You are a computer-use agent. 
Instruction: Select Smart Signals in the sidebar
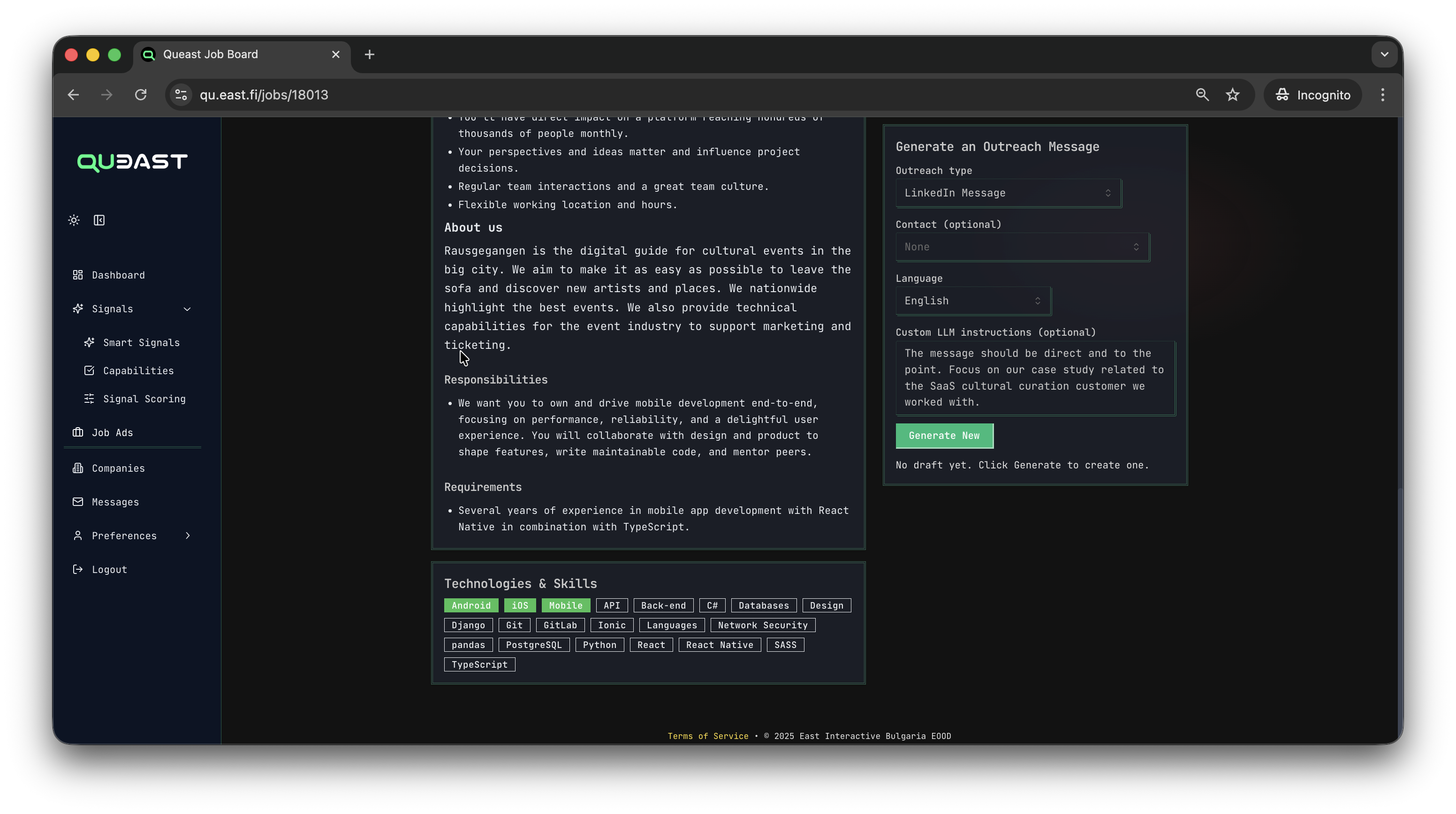tap(141, 342)
